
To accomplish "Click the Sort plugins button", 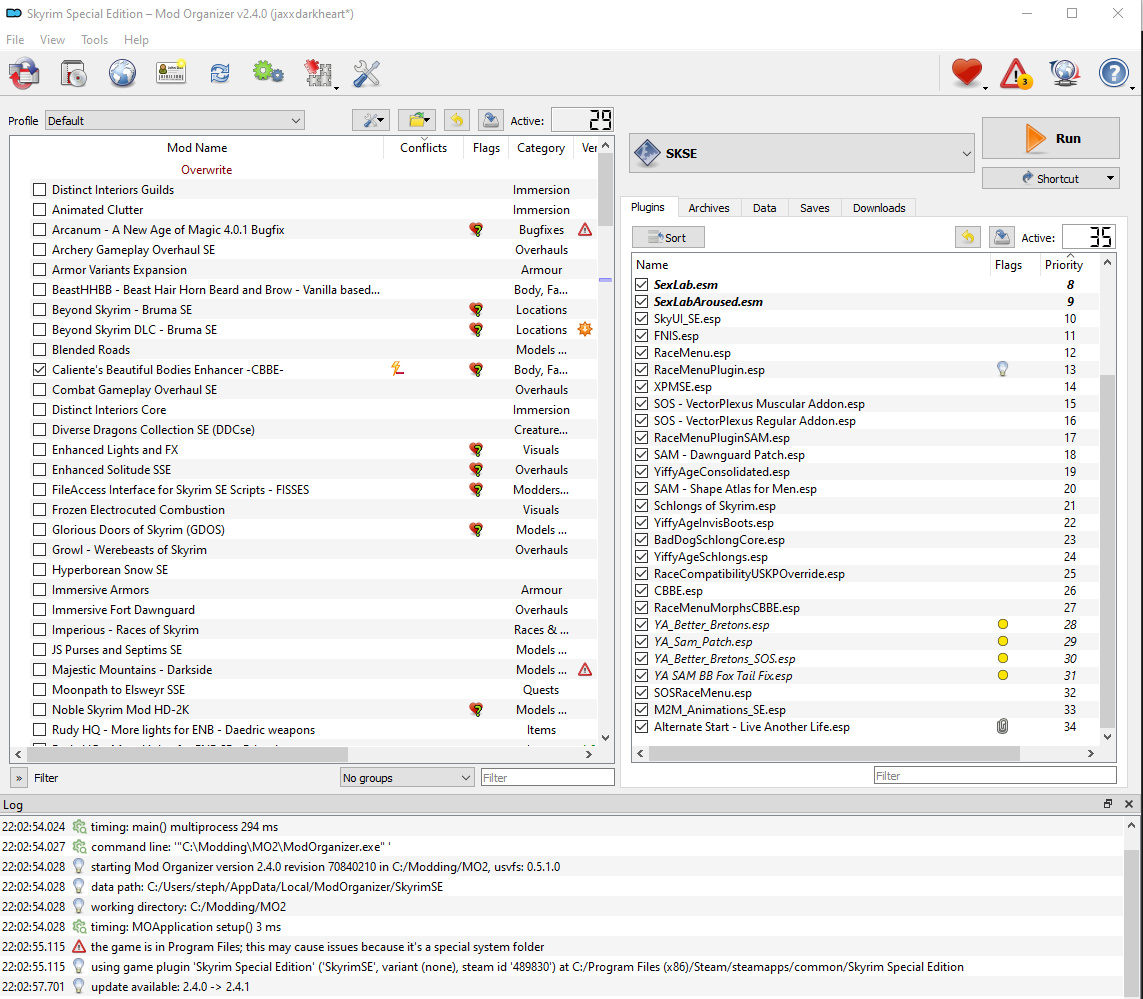I will click(668, 238).
